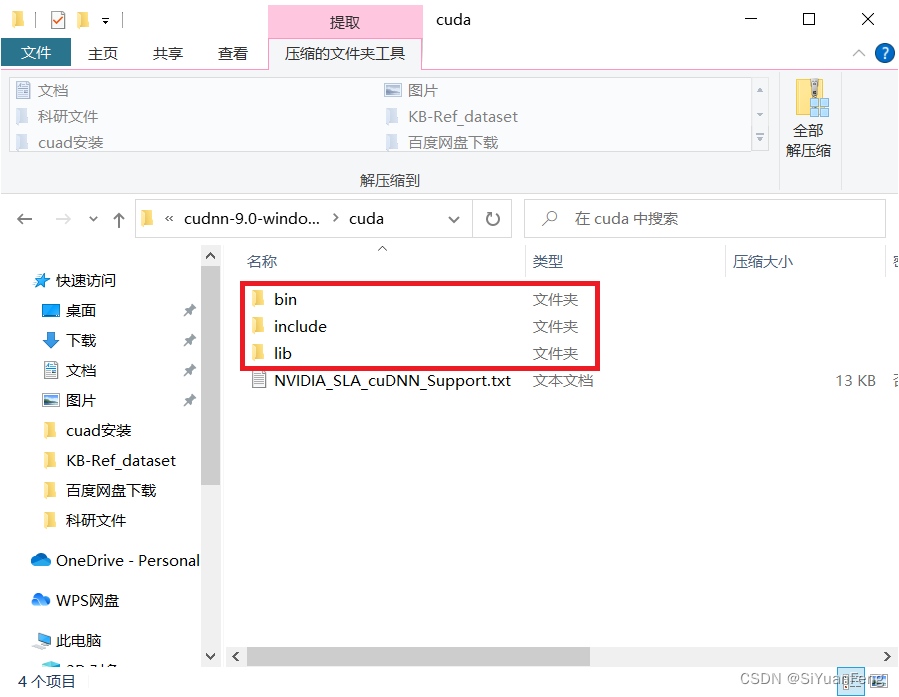Switch to the 主页 (Home) ribbon tab
The height and width of the screenshot is (697, 899).
[103, 53]
